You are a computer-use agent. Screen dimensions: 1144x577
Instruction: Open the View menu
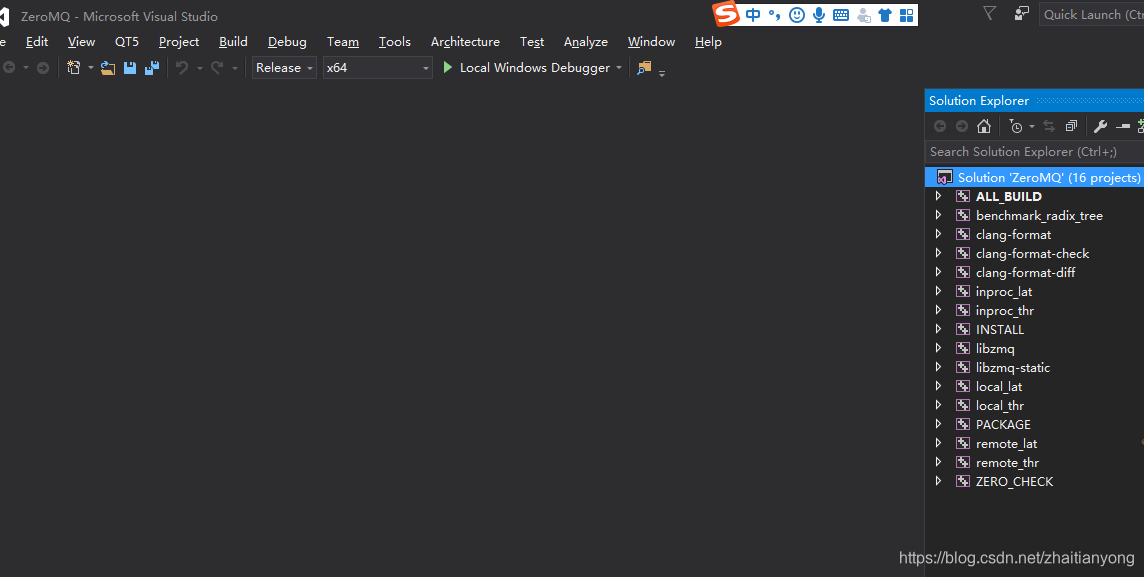pos(81,42)
